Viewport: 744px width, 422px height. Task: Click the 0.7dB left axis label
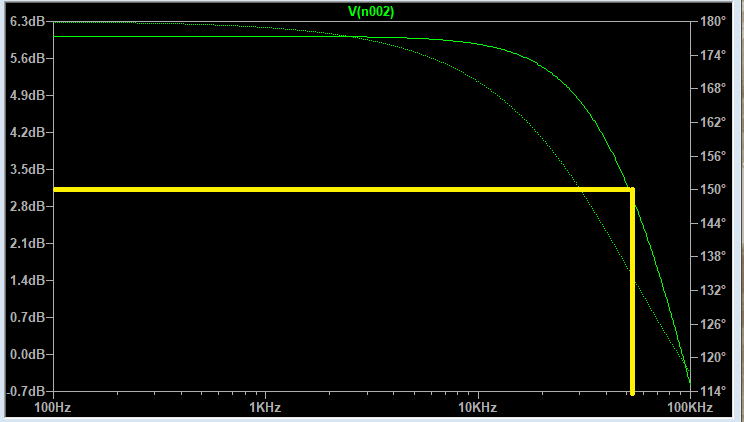pos(28,317)
